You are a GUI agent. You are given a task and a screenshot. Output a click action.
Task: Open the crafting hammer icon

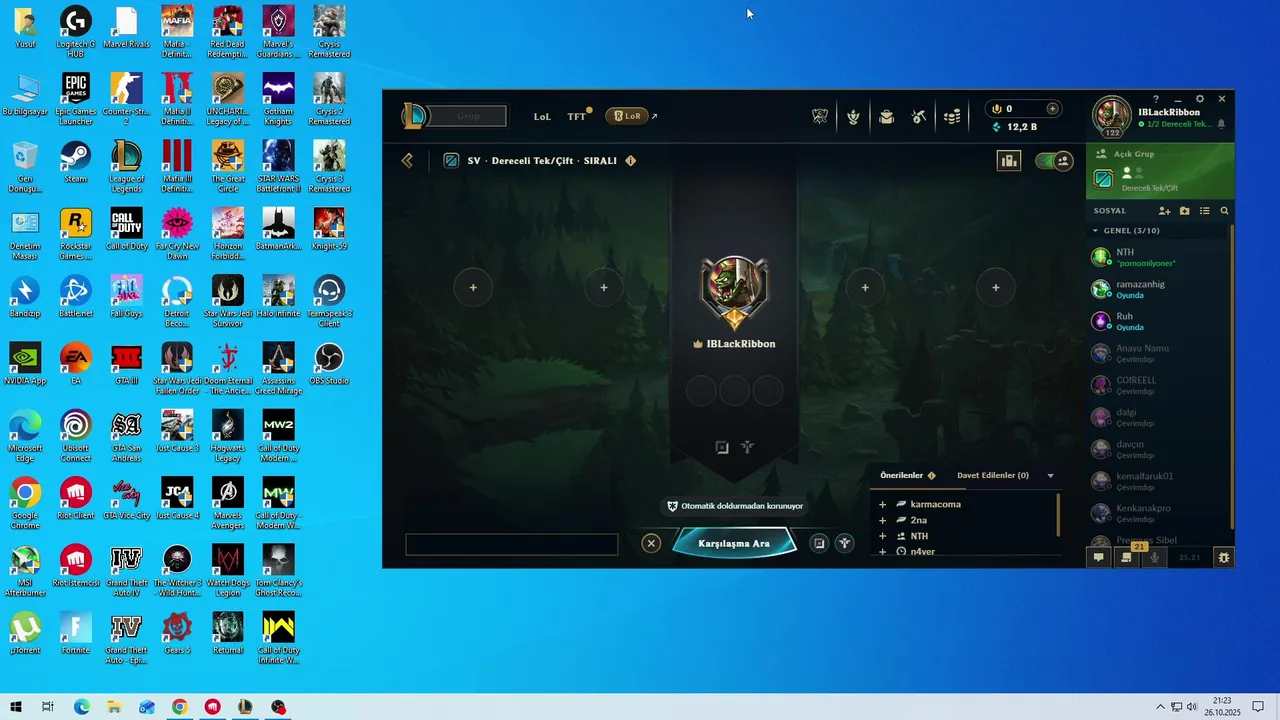(x=919, y=116)
